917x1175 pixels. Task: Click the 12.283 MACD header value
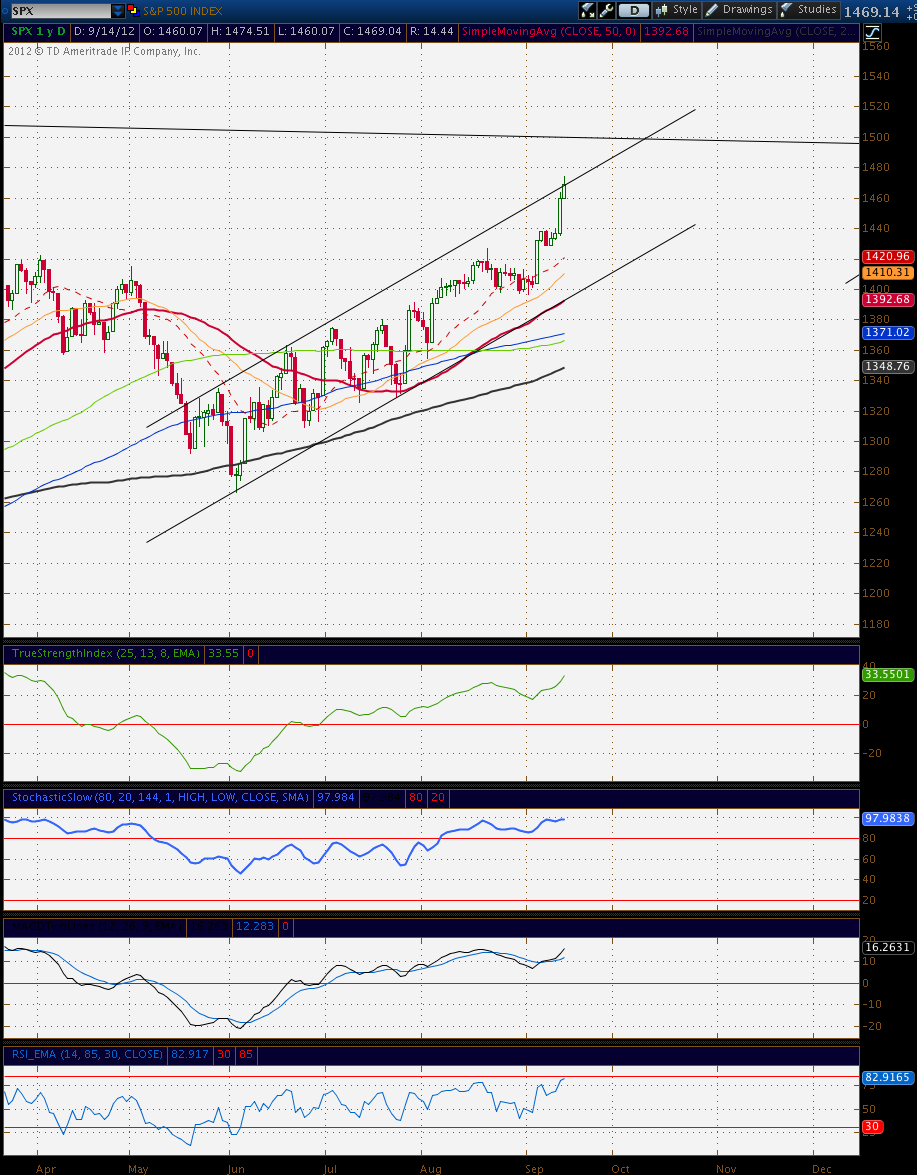point(255,927)
